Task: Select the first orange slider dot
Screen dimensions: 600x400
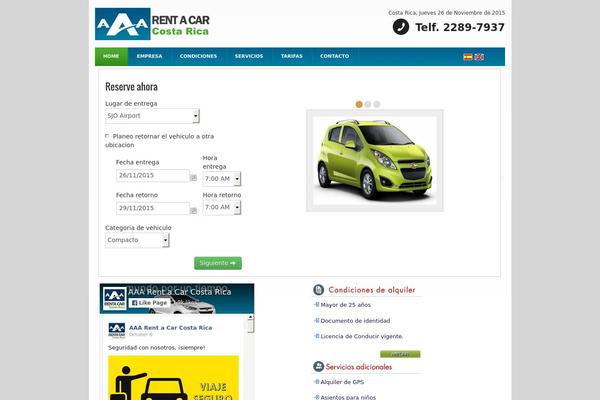Action: pos(359,104)
